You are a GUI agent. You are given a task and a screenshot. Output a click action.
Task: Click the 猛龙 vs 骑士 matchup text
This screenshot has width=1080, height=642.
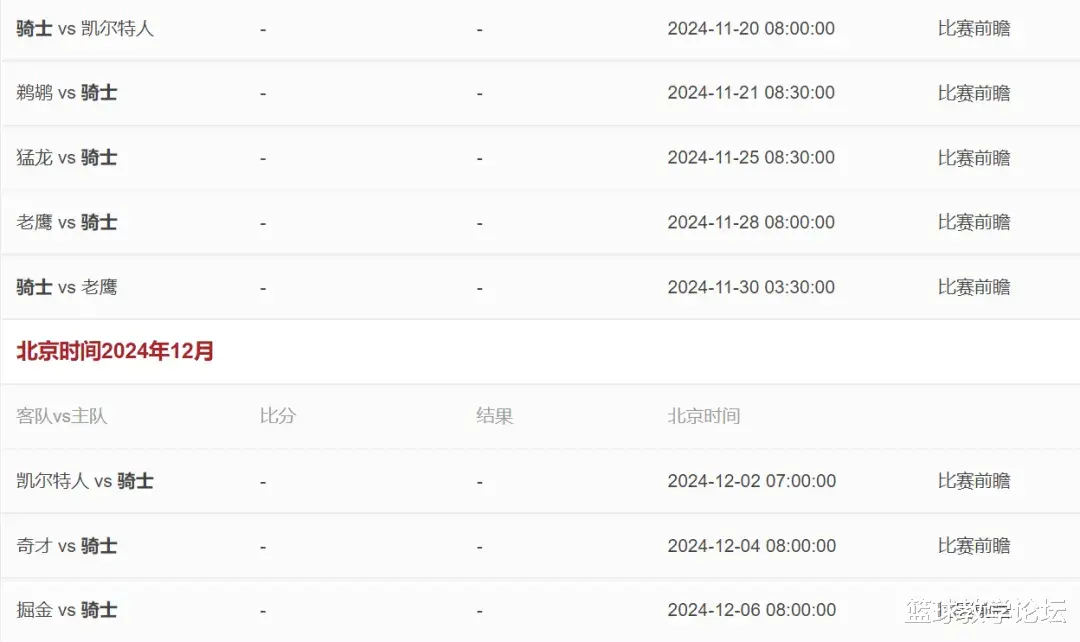coord(67,158)
